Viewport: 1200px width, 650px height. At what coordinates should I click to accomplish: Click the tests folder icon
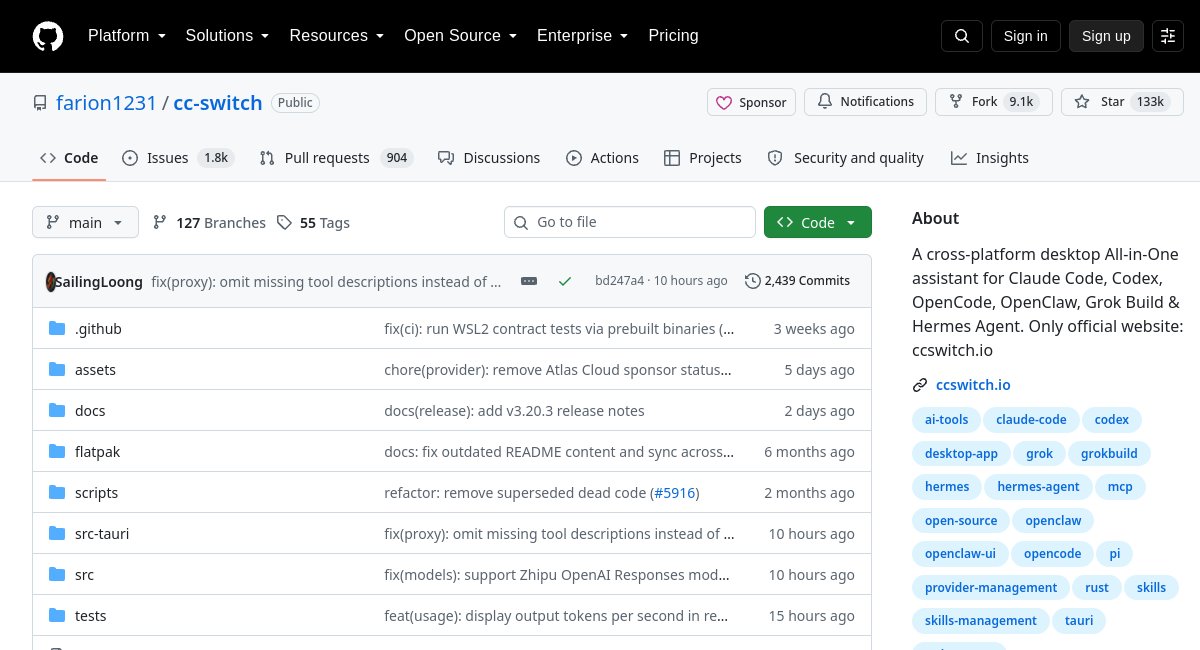pyautogui.click(x=57, y=616)
